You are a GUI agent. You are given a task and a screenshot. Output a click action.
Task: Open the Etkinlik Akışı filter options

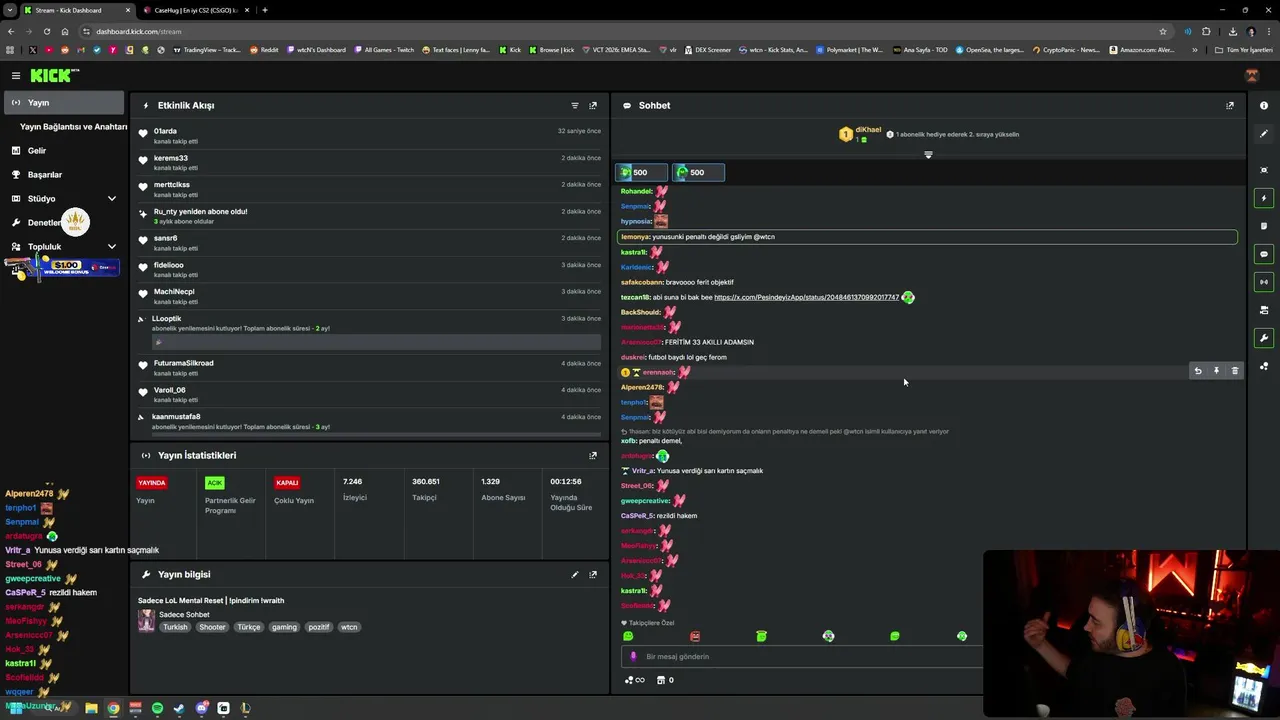pos(575,105)
